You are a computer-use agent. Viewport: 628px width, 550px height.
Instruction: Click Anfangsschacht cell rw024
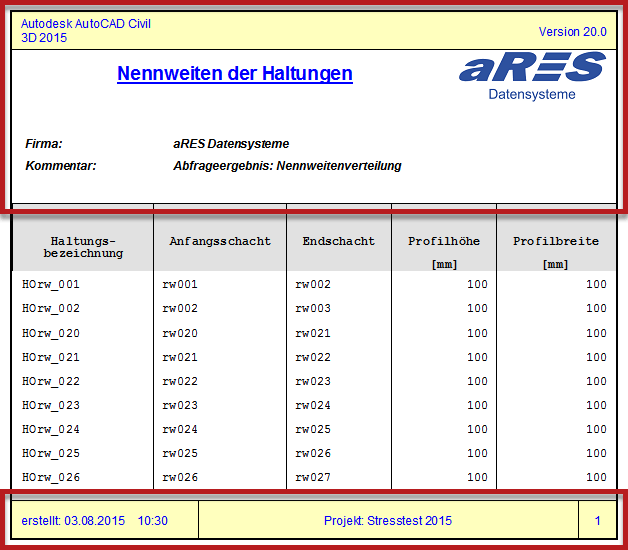[180, 429]
